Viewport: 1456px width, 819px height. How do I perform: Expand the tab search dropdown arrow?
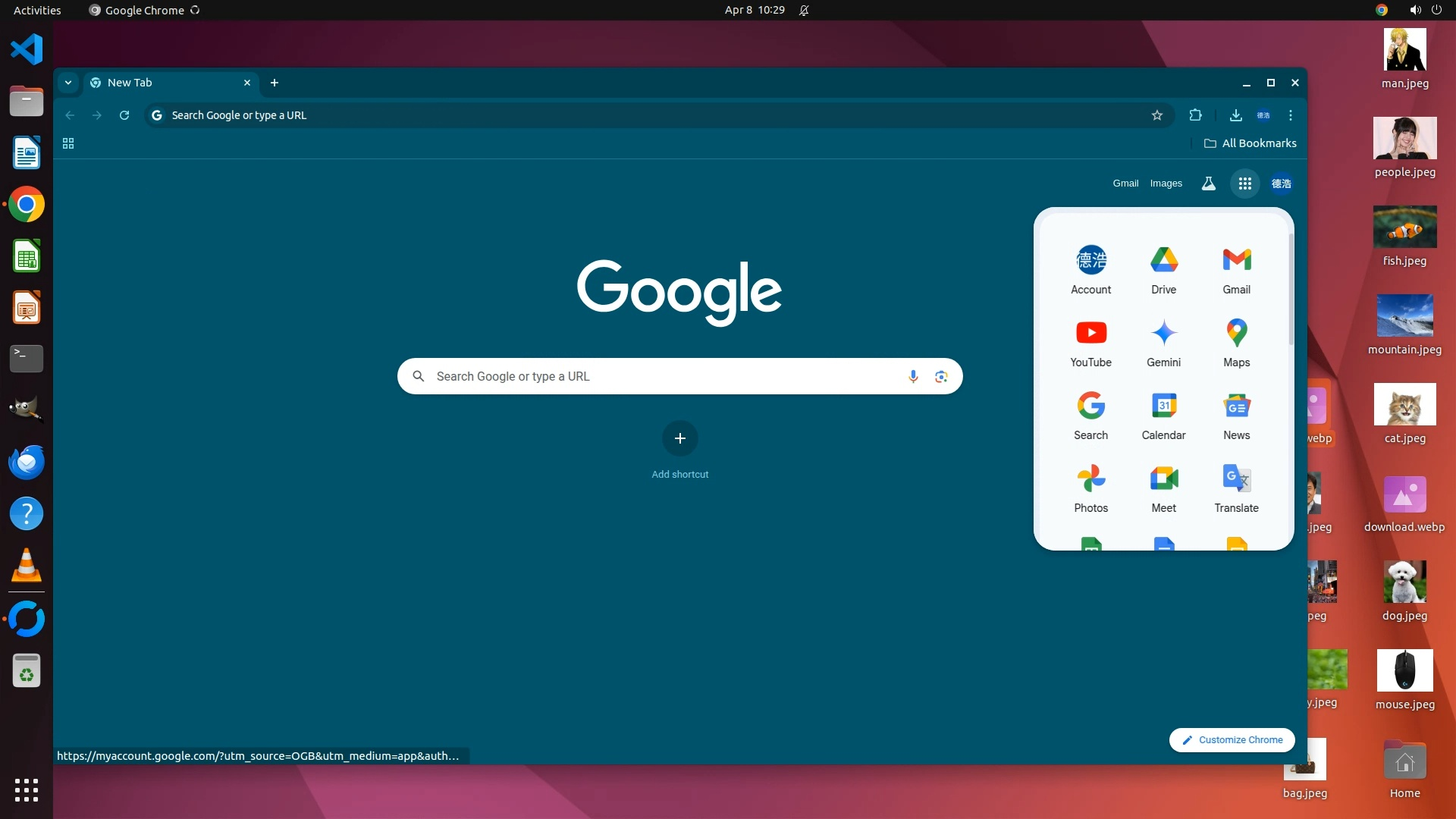coord(68,83)
